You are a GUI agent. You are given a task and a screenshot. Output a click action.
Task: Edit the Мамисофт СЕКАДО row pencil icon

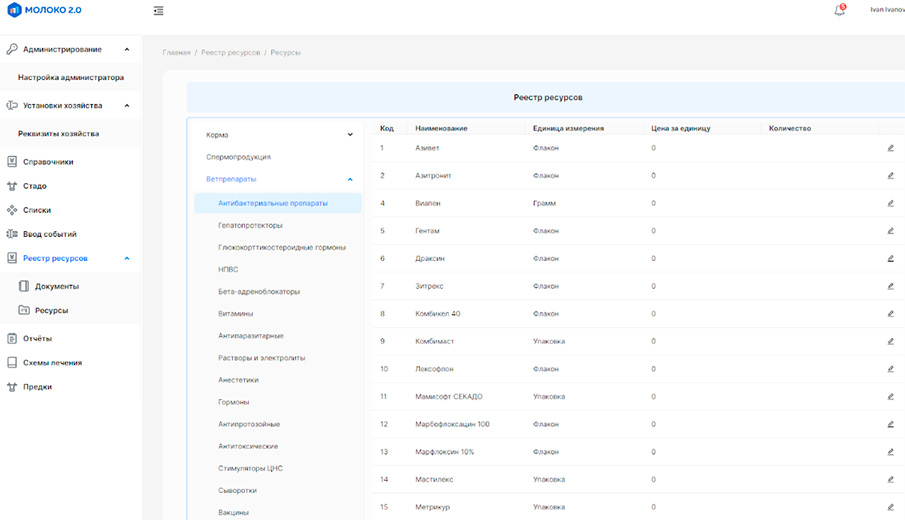891,396
